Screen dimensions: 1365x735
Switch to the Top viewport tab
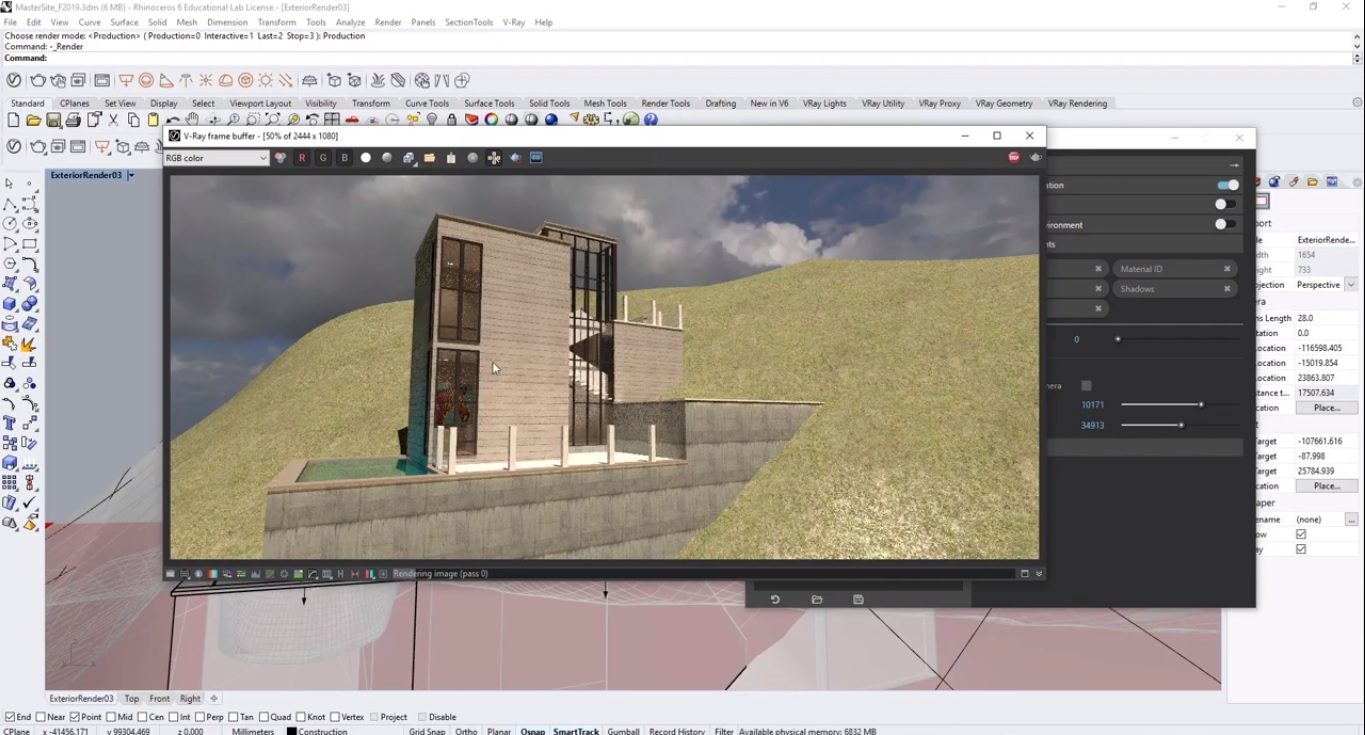click(131, 699)
